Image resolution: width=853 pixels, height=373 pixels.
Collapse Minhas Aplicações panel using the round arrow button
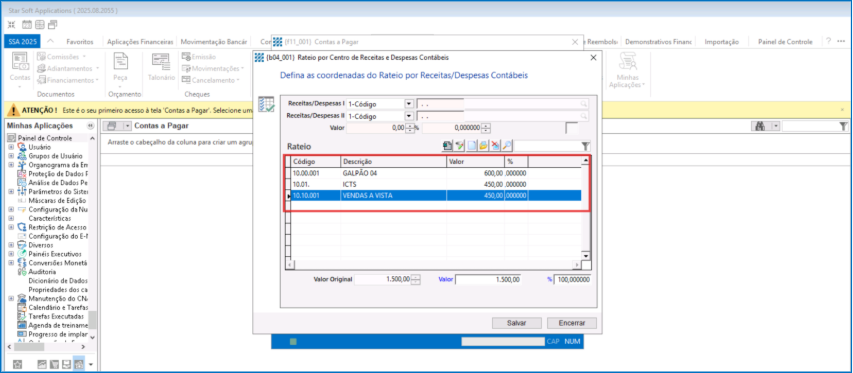[x=91, y=126]
